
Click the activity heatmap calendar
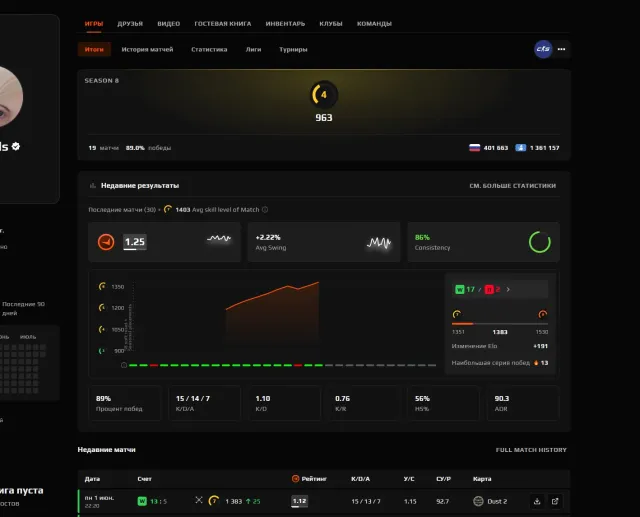coord(23,368)
